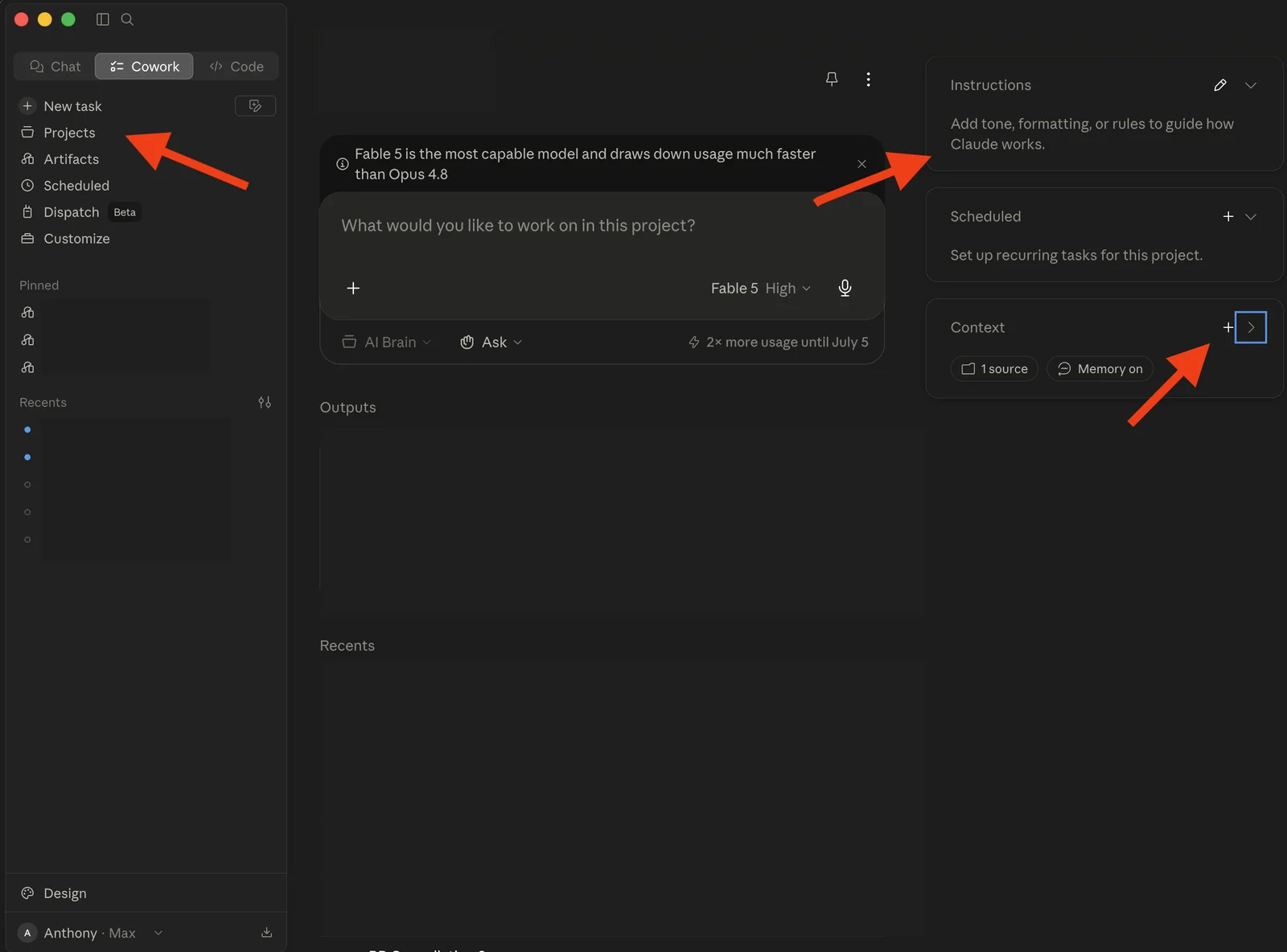This screenshot has width=1287, height=952.
Task: Open Projects in the sidebar
Action: (x=69, y=133)
